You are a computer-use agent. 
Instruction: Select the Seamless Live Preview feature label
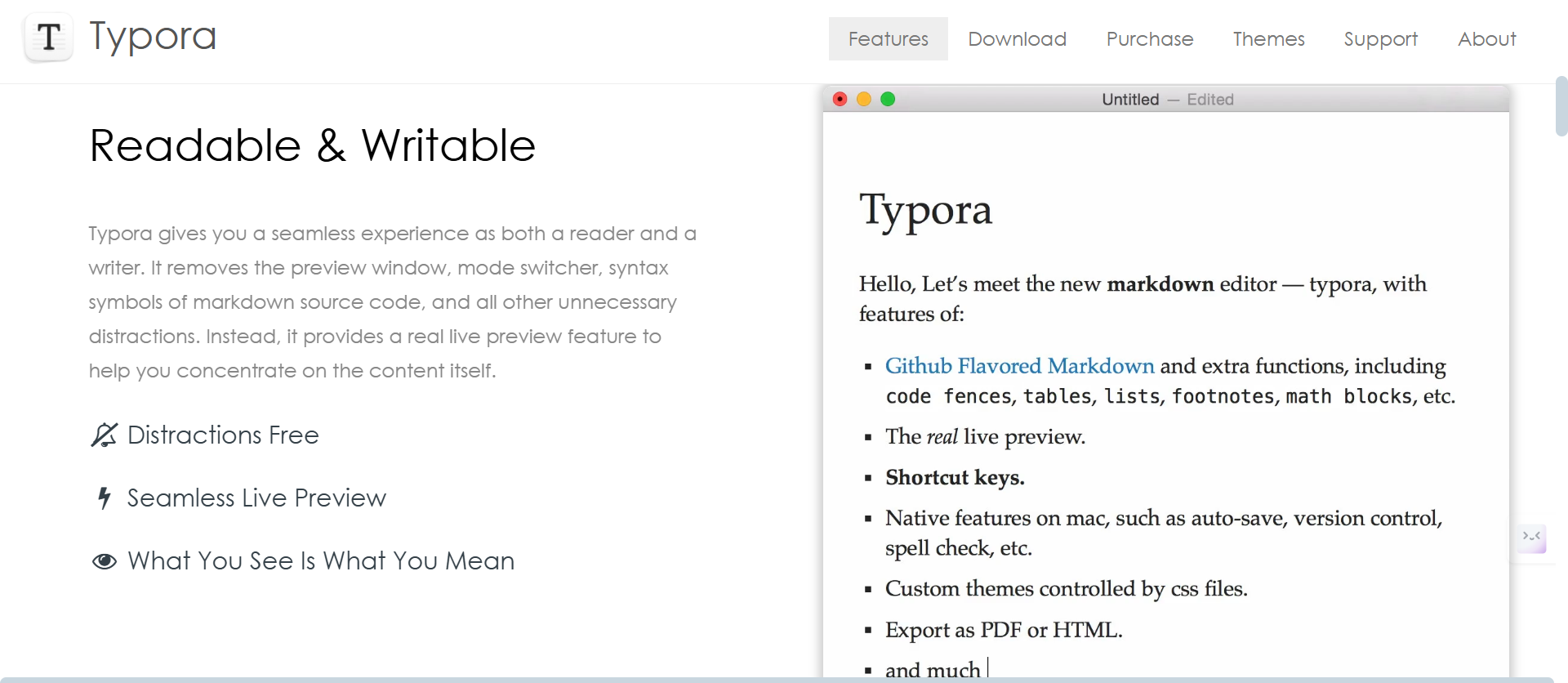[256, 498]
